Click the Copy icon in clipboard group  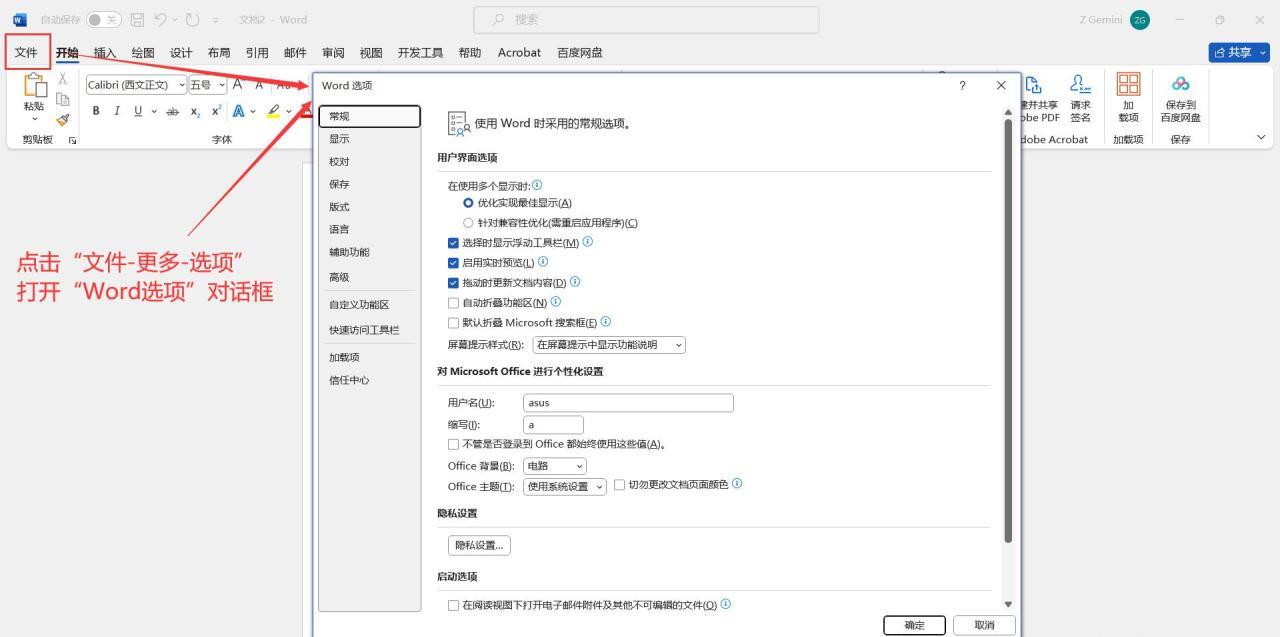(63, 99)
